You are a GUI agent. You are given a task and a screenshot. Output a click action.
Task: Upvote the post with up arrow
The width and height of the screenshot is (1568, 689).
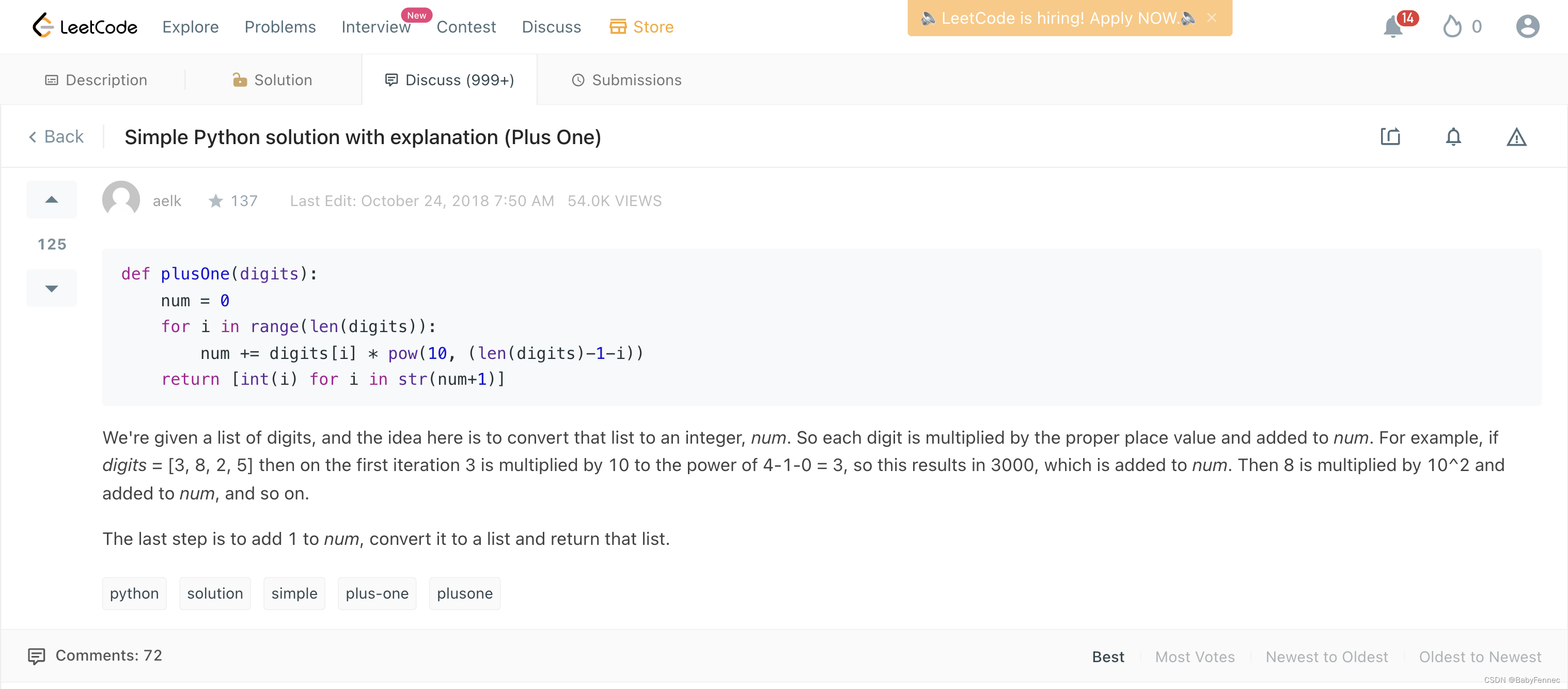coord(52,200)
